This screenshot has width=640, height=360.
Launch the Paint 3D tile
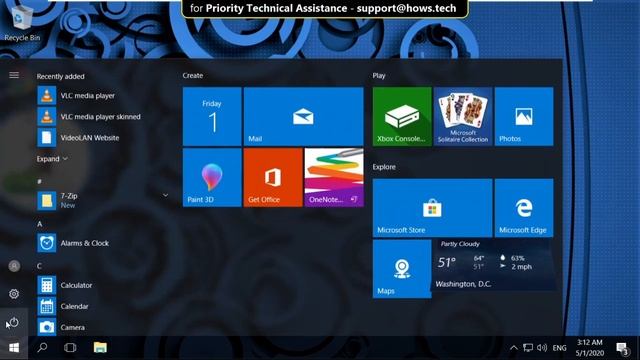click(x=212, y=177)
